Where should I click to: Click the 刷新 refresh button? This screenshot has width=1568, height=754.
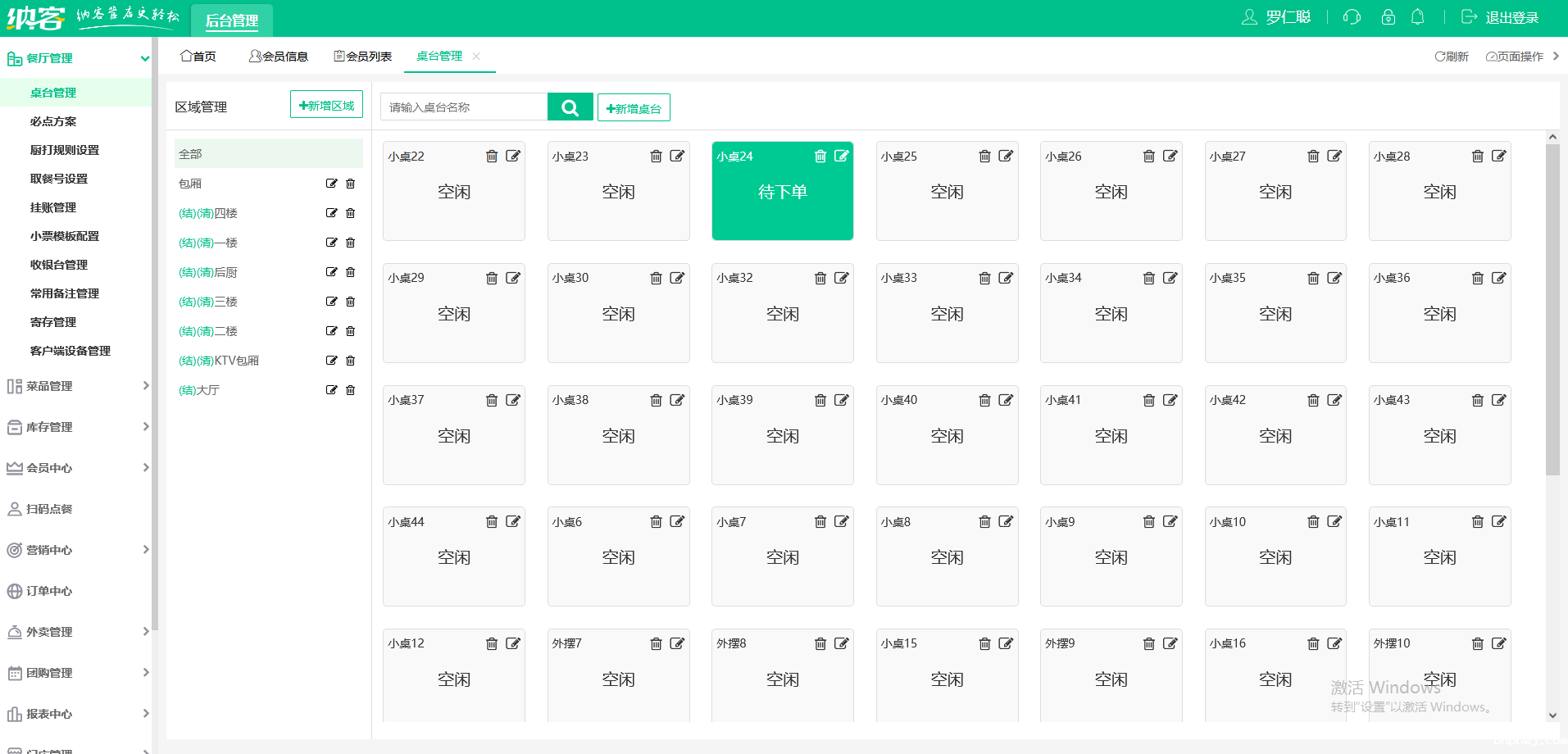(1452, 57)
